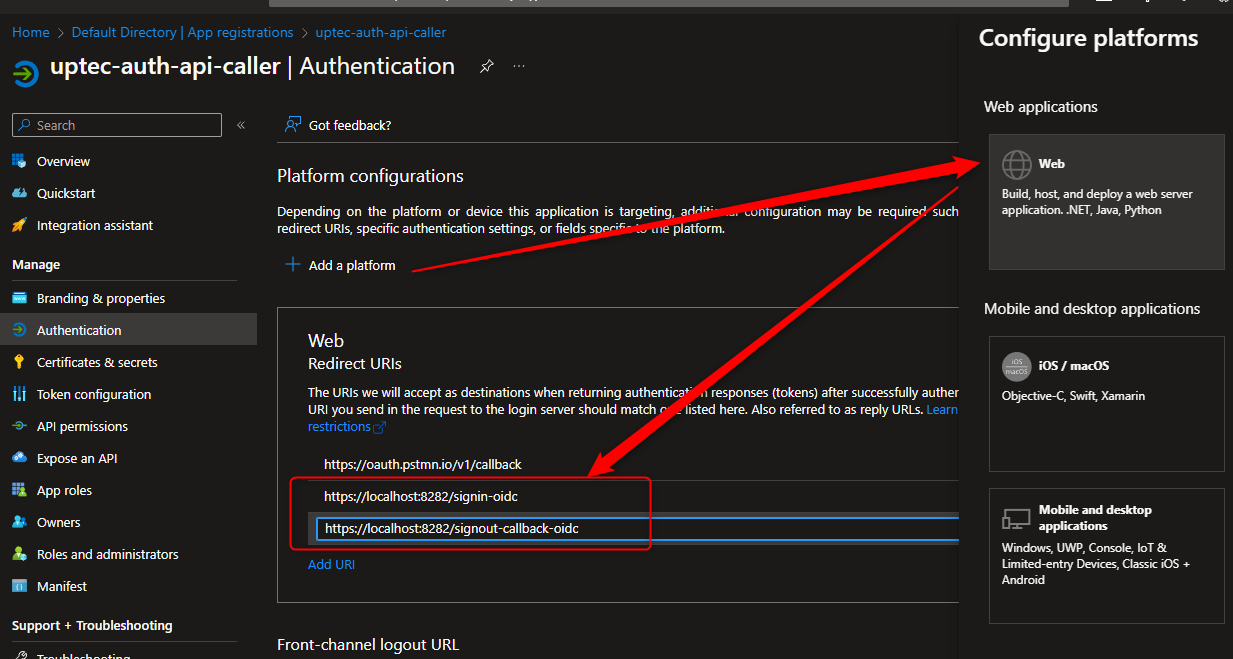
Task: Go to Quickstart page
Action: (x=66, y=193)
